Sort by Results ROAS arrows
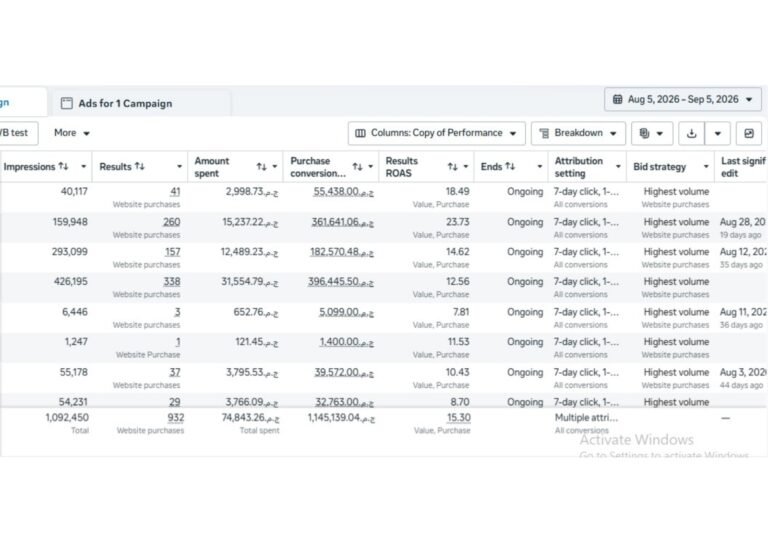The image size is (768, 543). click(x=453, y=167)
